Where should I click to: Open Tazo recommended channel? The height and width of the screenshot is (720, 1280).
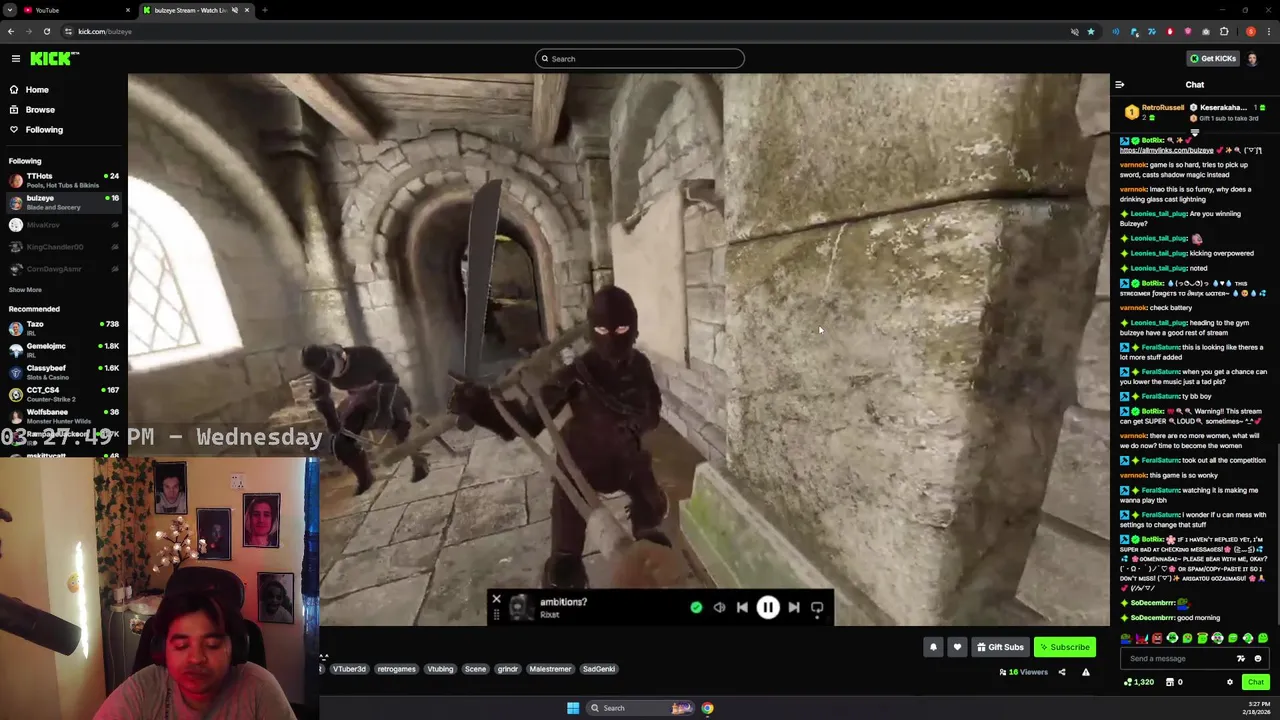point(64,328)
